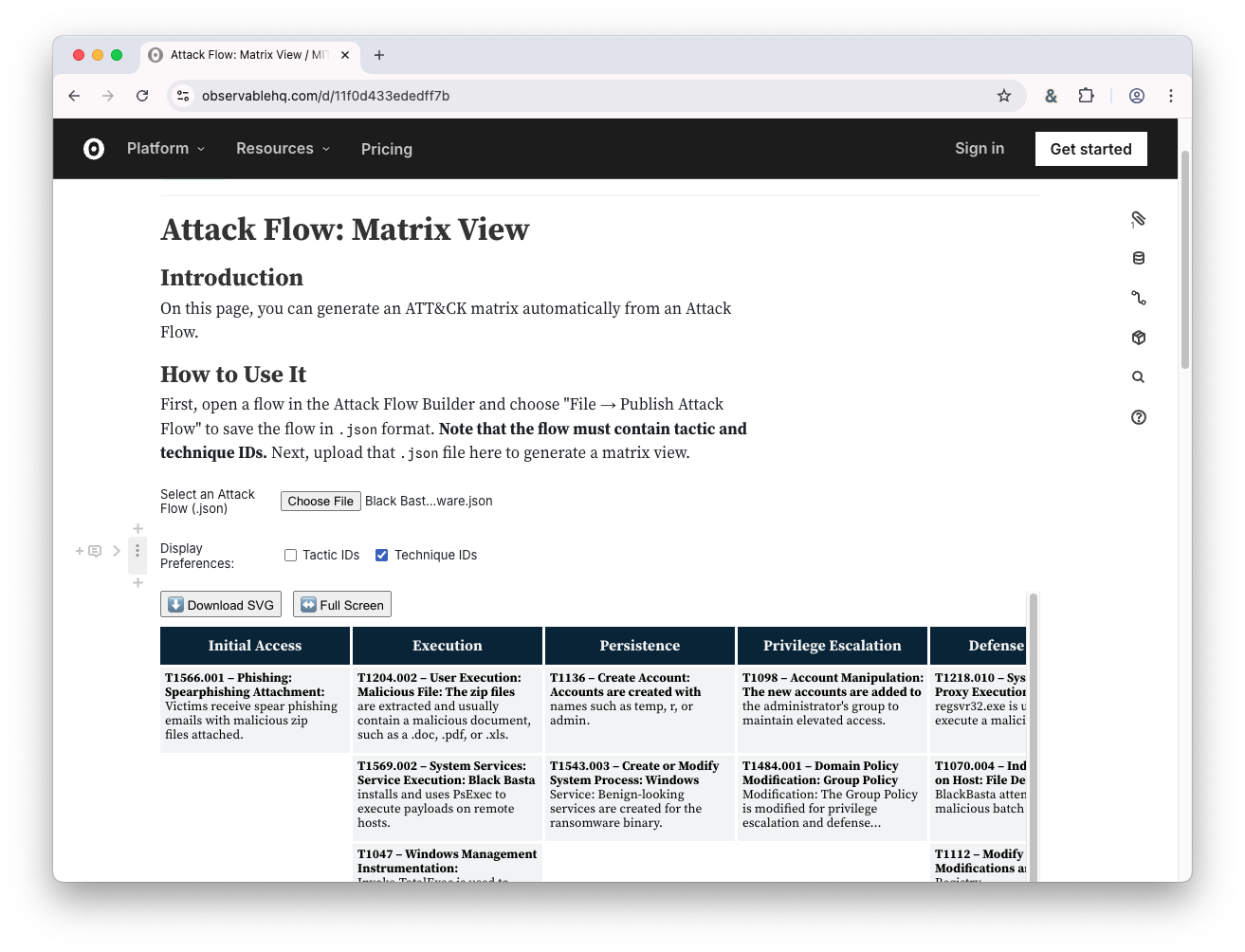Enable the Tactic IDs checkbox

291,556
